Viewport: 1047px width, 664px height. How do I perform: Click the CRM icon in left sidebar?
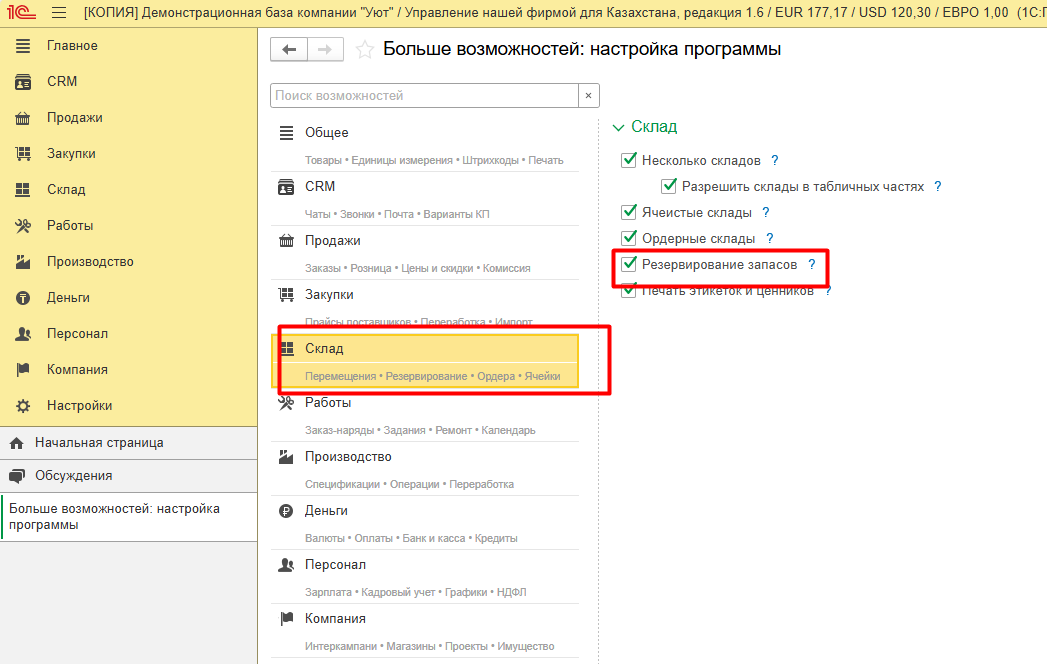[23, 82]
